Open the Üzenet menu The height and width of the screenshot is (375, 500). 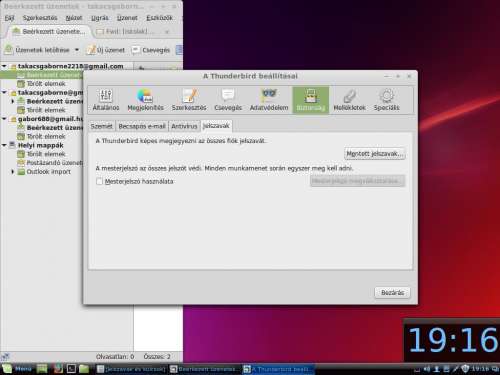(x=127, y=18)
